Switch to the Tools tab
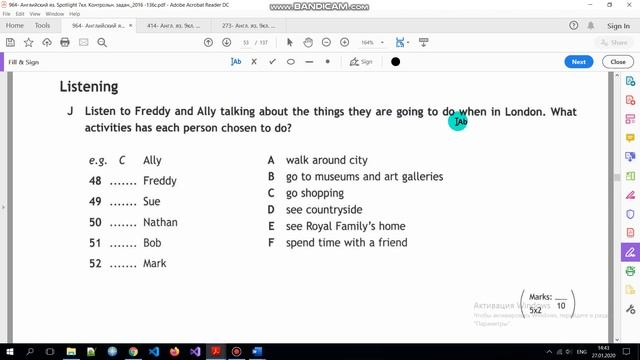Viewport: 640px width, 360px height. pos(42,25)
